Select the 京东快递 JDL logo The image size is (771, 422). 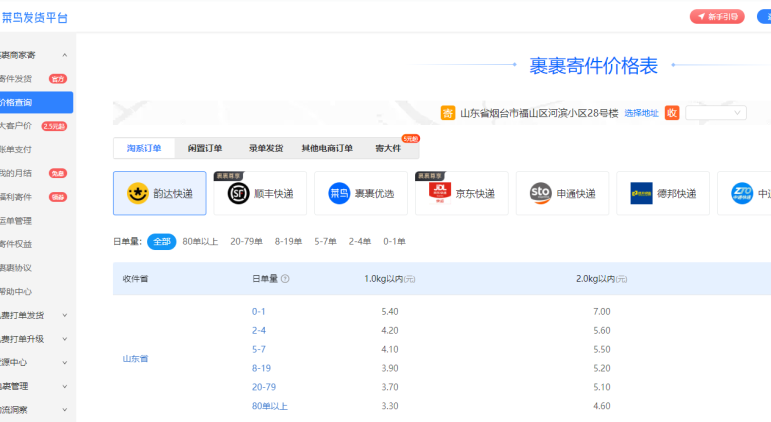(x=440, y=193)
